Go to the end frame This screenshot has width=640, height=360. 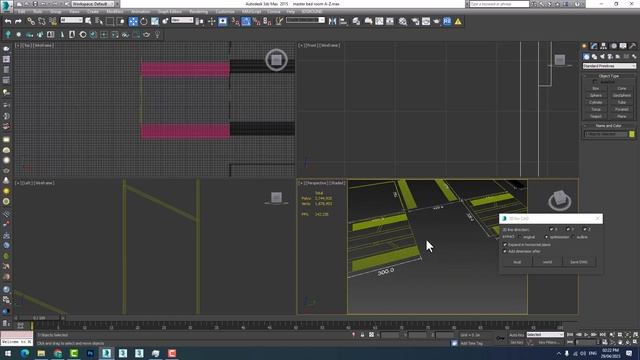click(x=602, y=335)
